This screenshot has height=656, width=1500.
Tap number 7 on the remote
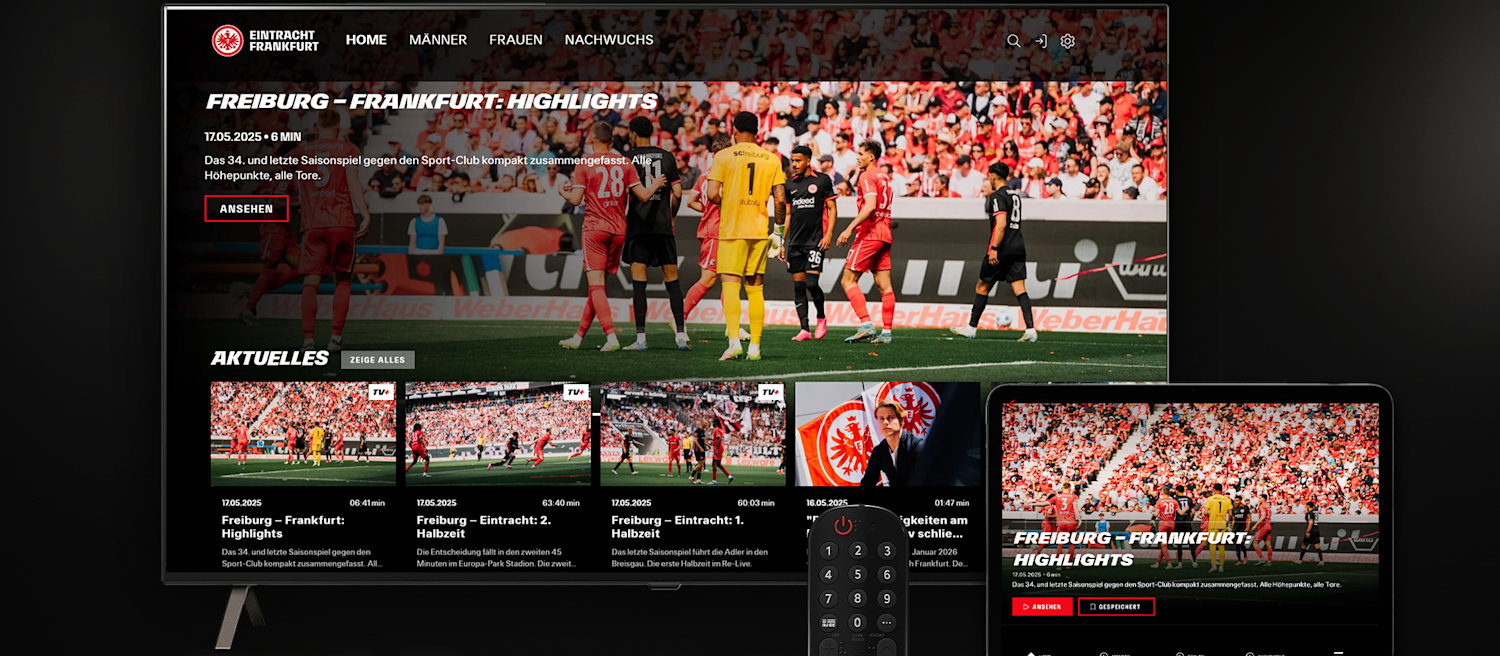pyautogui.click(x=828, y=599)
